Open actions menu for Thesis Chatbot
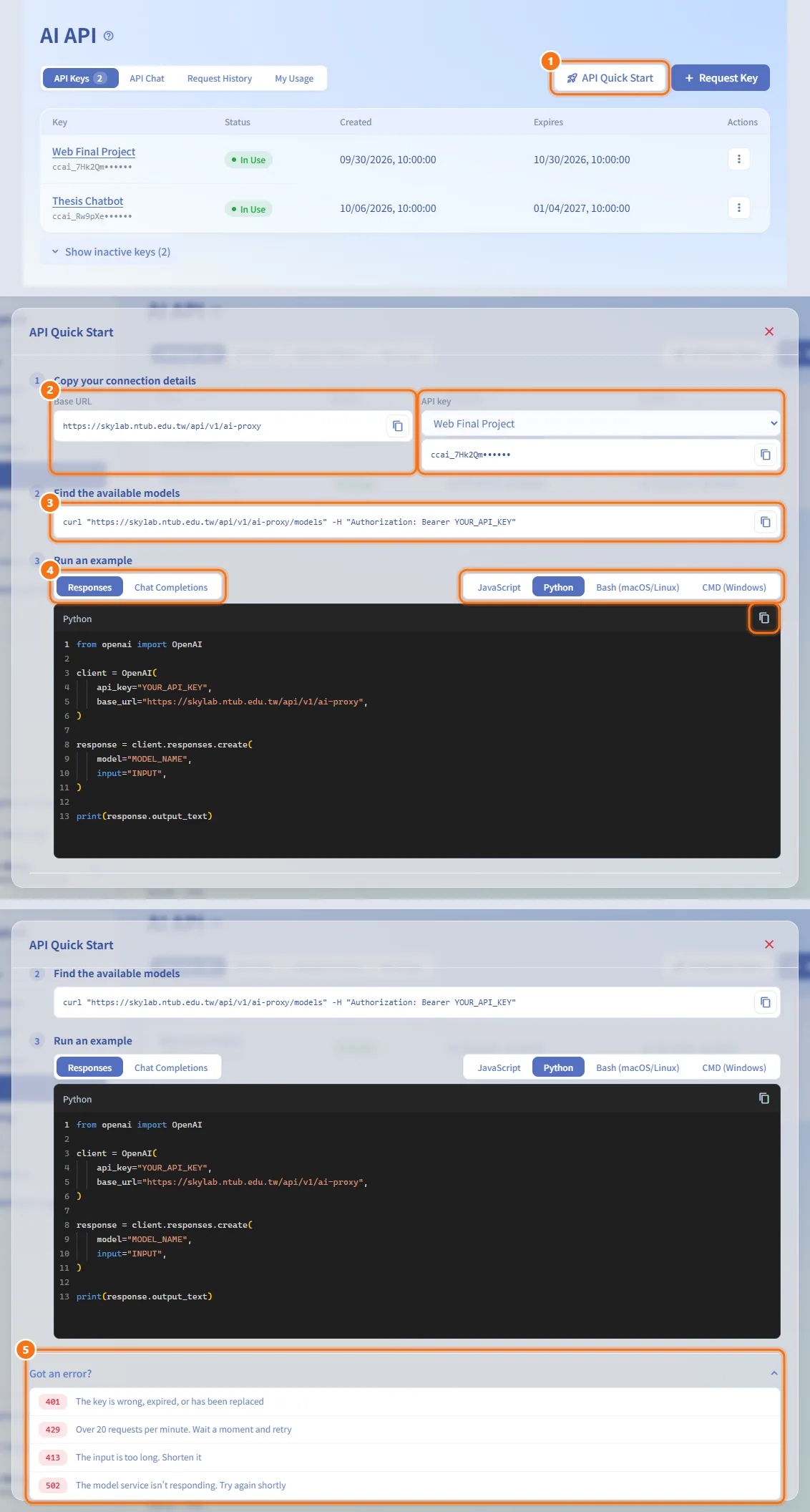The height and width of the screenshot is (1512, 810). tap(739, 208)
